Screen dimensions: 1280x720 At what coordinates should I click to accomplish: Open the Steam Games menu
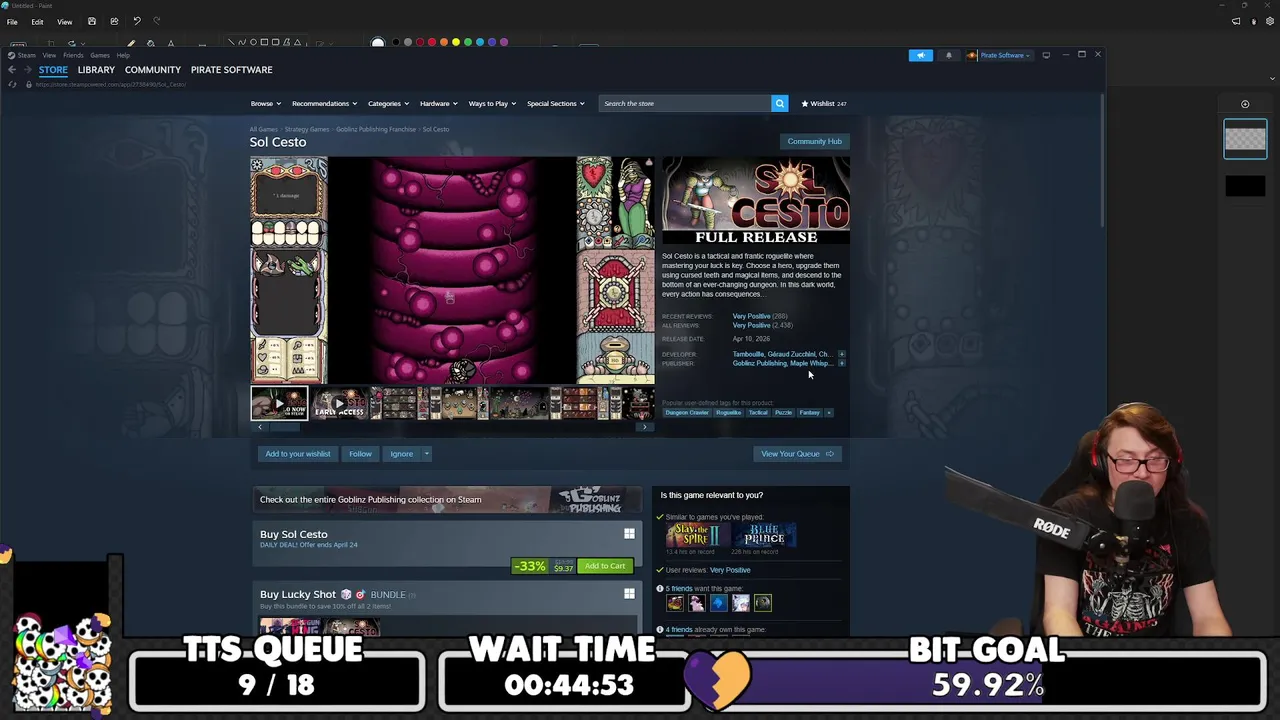pos(100,56)
